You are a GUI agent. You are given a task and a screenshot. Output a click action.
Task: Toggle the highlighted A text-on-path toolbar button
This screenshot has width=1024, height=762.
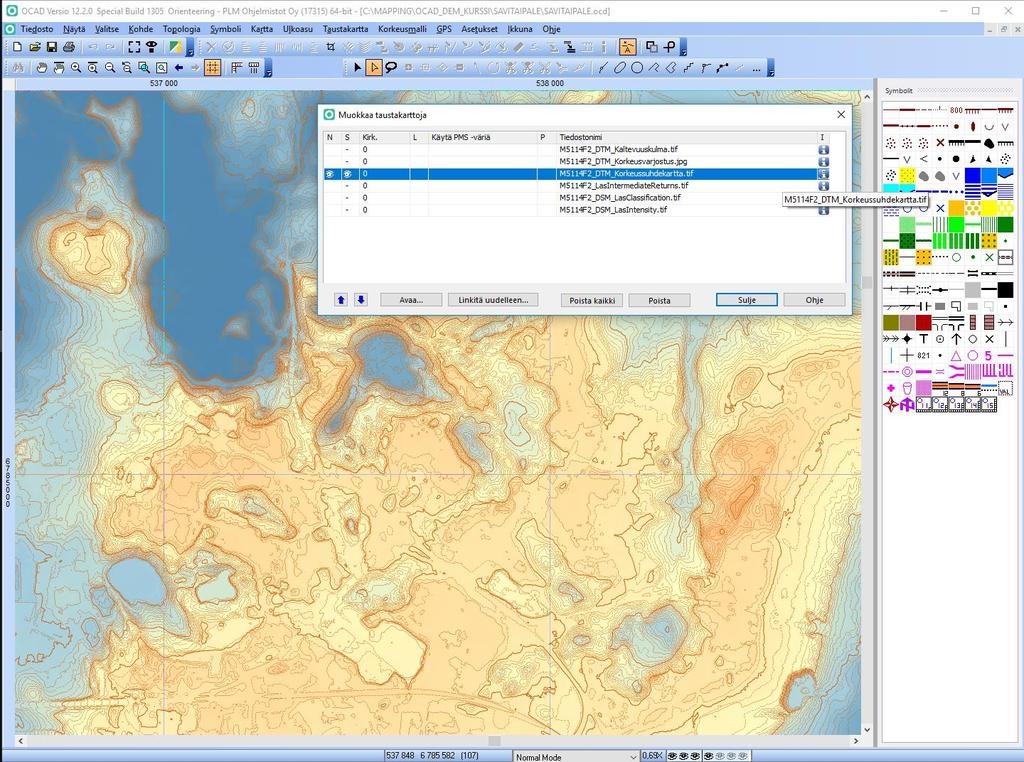(628, 47)
